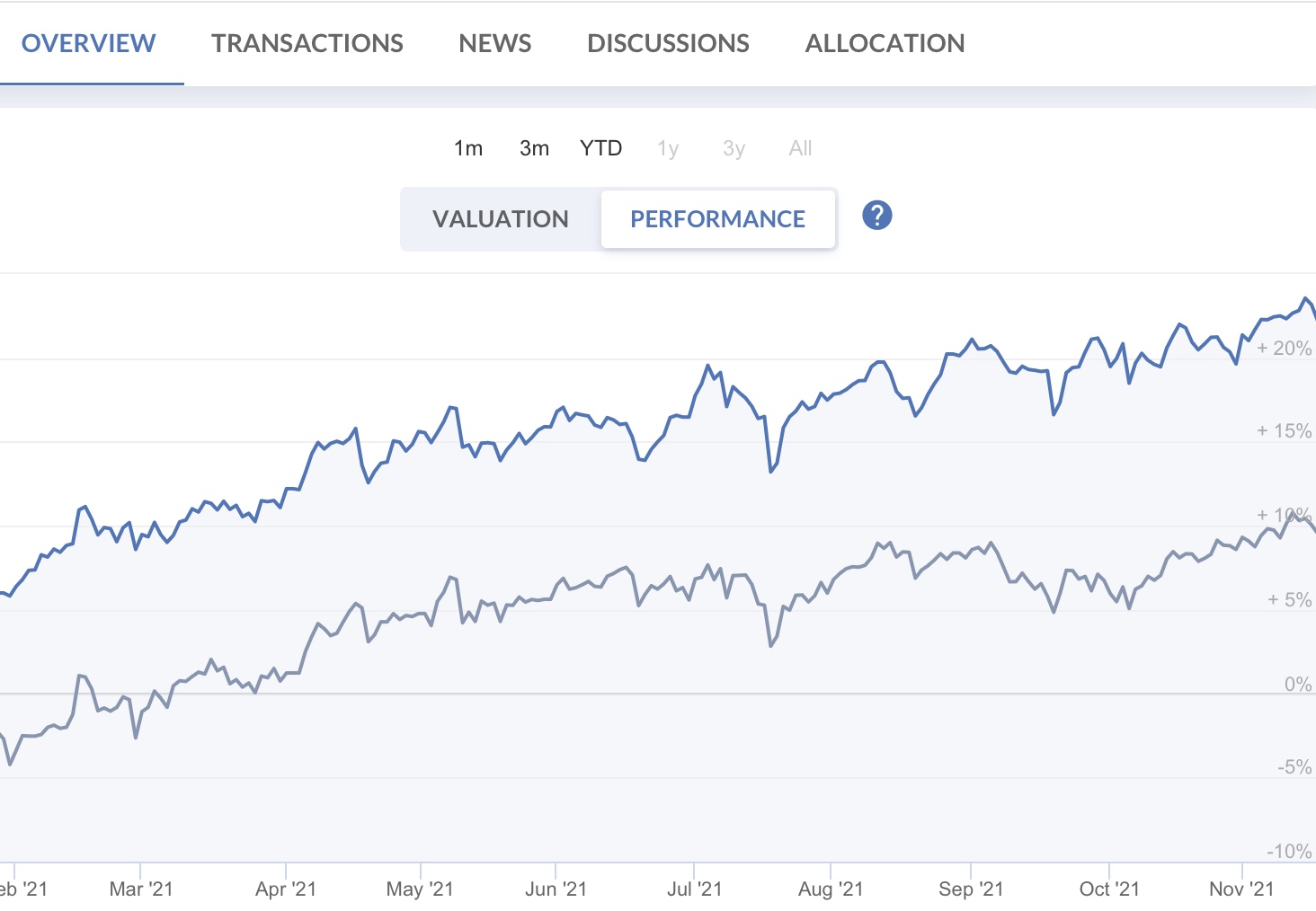Screen dimensions: 1316x911
Task: Click the Jun '21 axis label
Action: pyautogui.click(x=556, y=889)
